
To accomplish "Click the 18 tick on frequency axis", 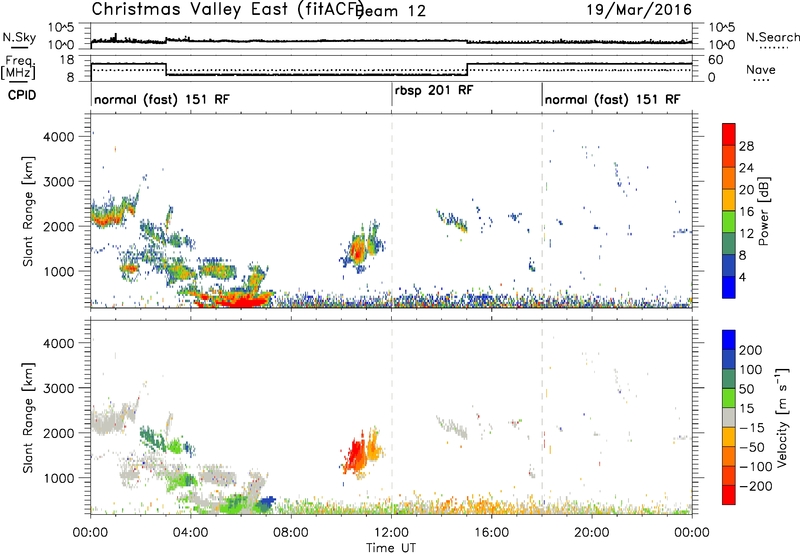I will click(x=67, y=60).
